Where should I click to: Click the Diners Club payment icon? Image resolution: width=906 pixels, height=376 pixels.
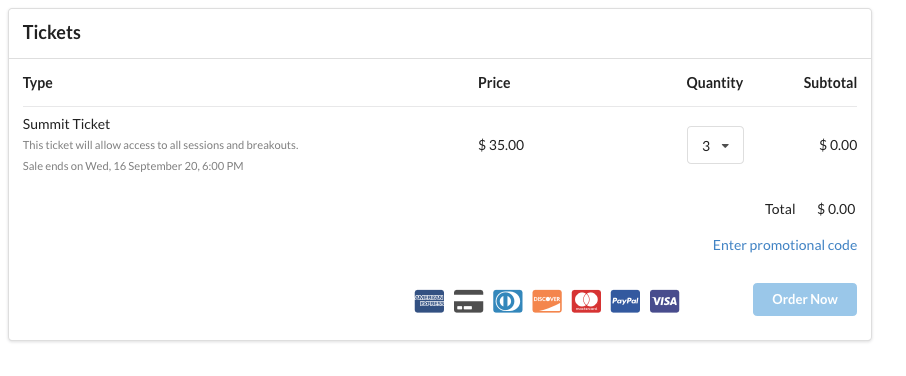coord(508,301)
